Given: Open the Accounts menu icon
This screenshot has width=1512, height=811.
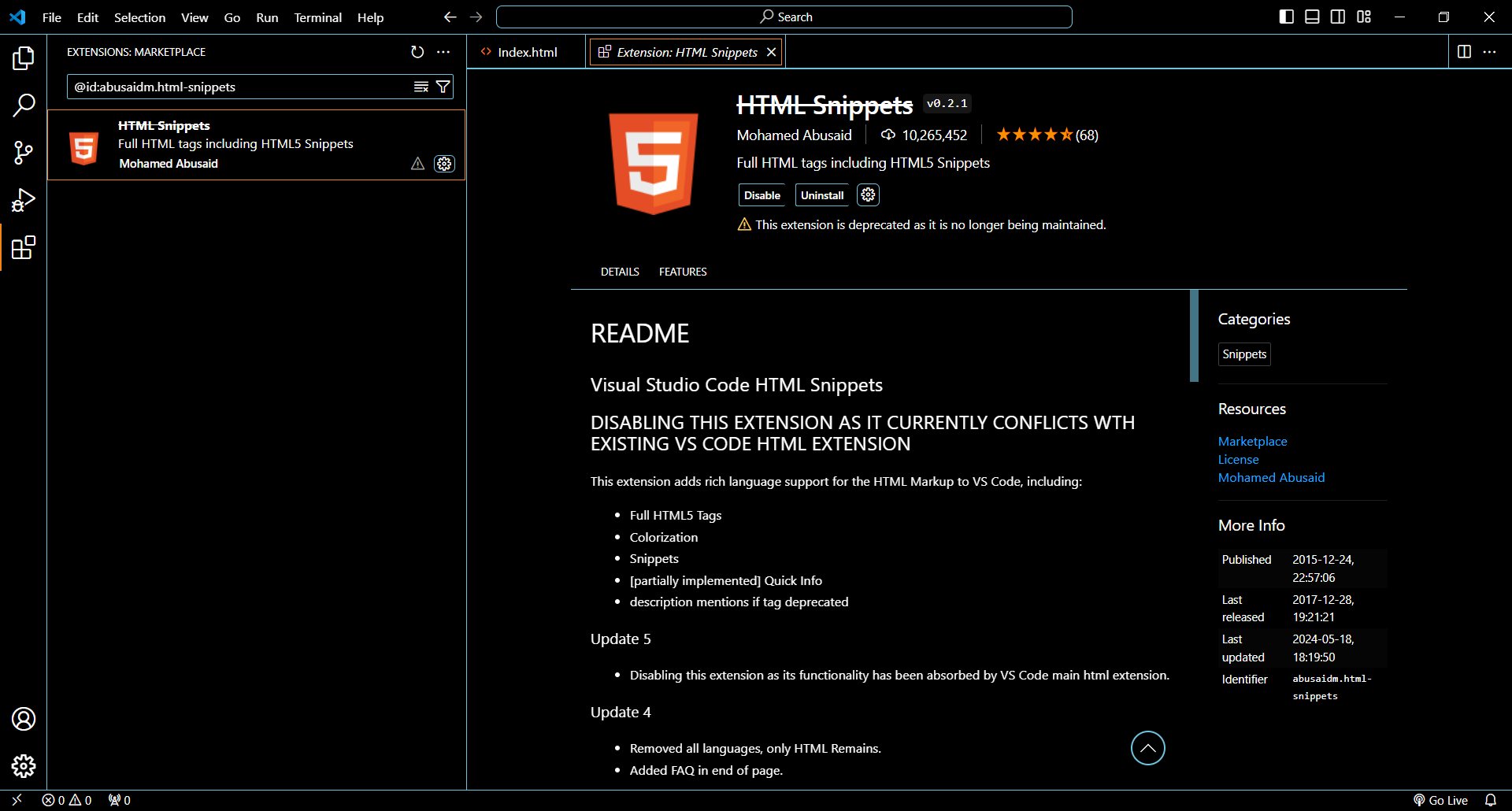Looking at the screenshot, I should point(24,719).
